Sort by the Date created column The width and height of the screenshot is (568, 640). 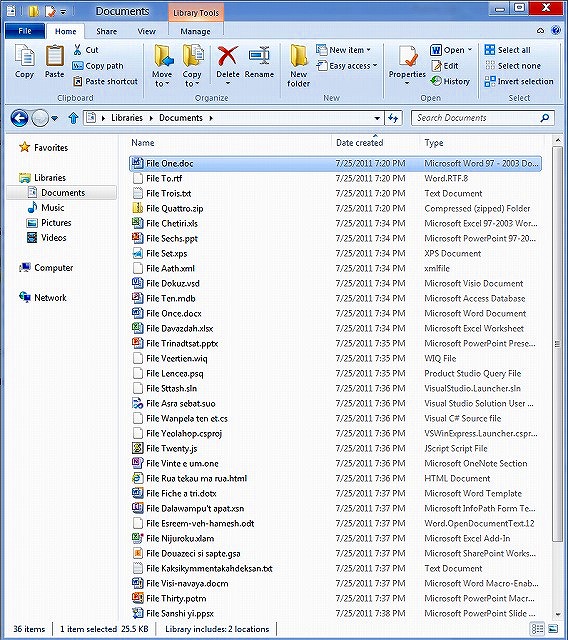[x=359, y=143]
